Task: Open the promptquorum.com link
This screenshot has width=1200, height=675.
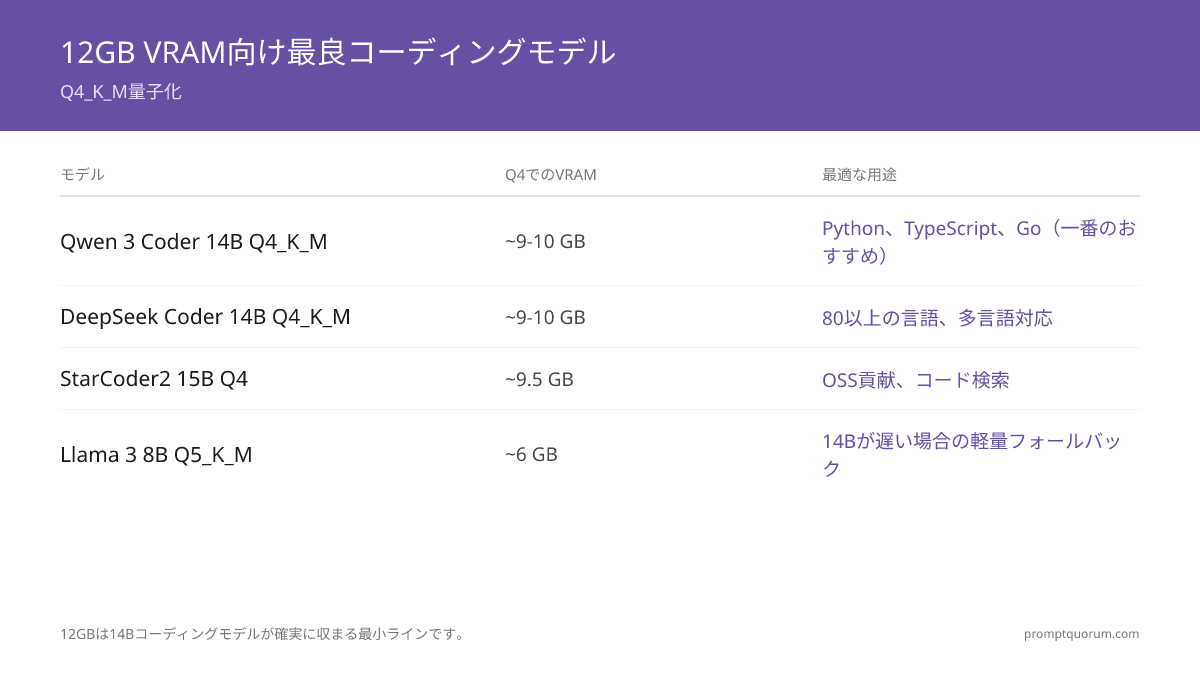Action: (x=1081, y=634)
